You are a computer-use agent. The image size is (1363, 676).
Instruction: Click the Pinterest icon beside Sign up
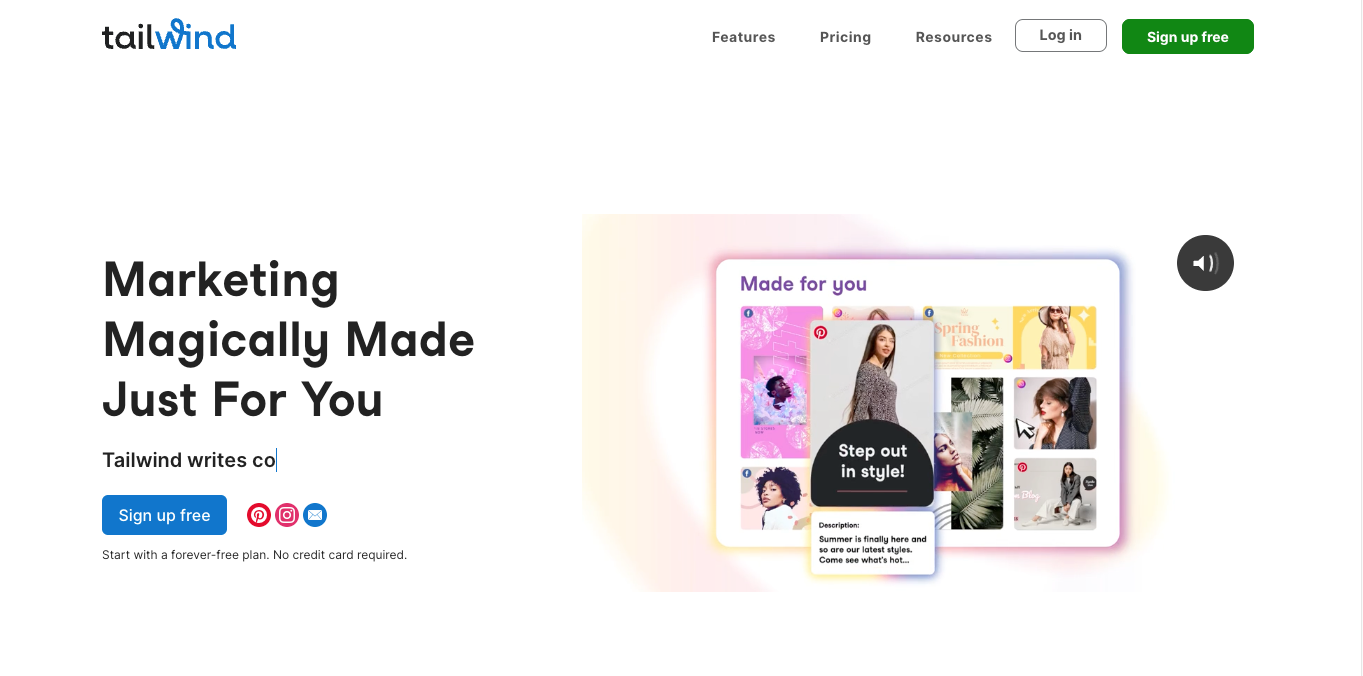pyautogui.click(x=259, y=515)
